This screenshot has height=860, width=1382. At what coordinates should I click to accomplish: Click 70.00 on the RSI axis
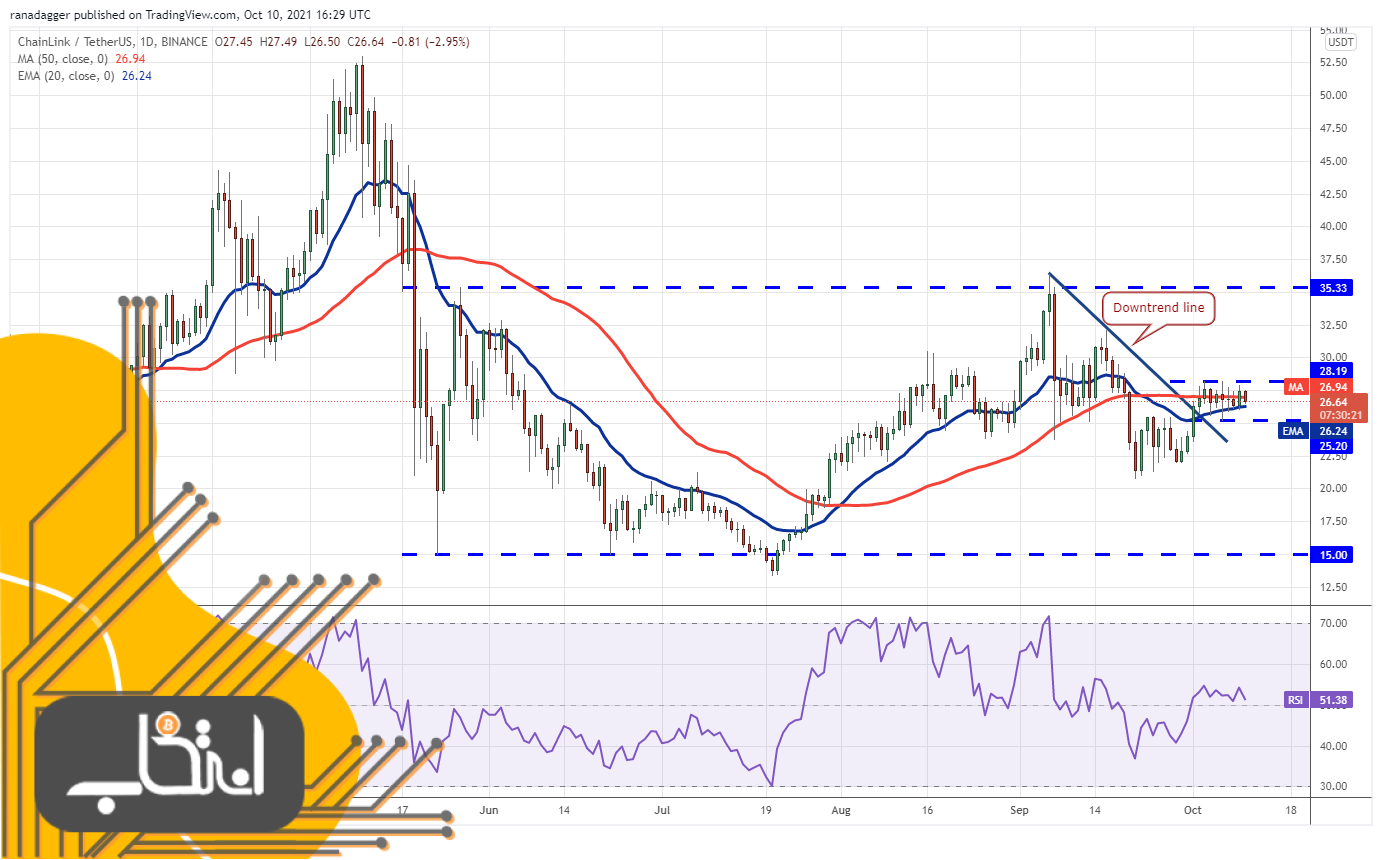1334,623
